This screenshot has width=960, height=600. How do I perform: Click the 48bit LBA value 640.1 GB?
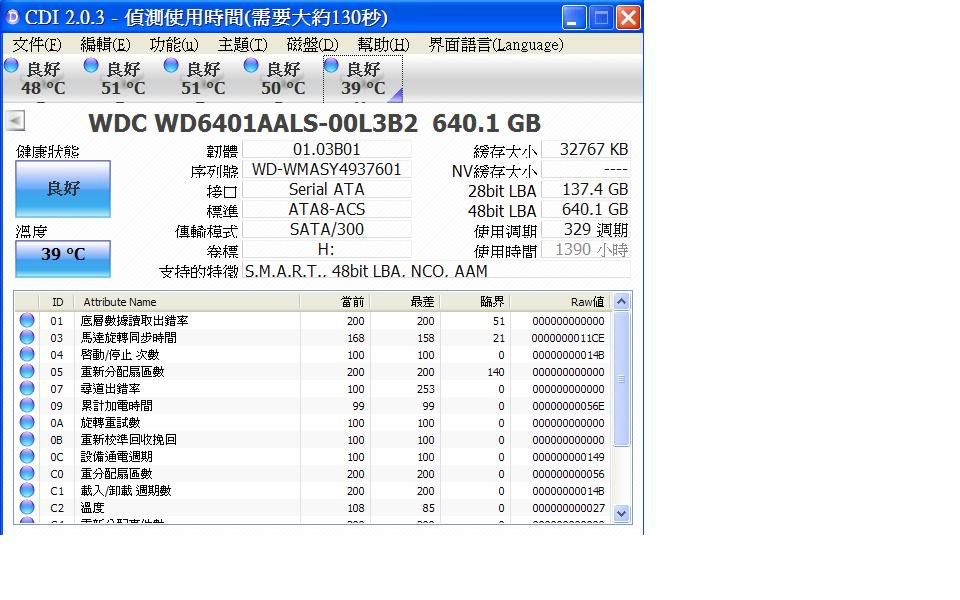coord(586,210)
